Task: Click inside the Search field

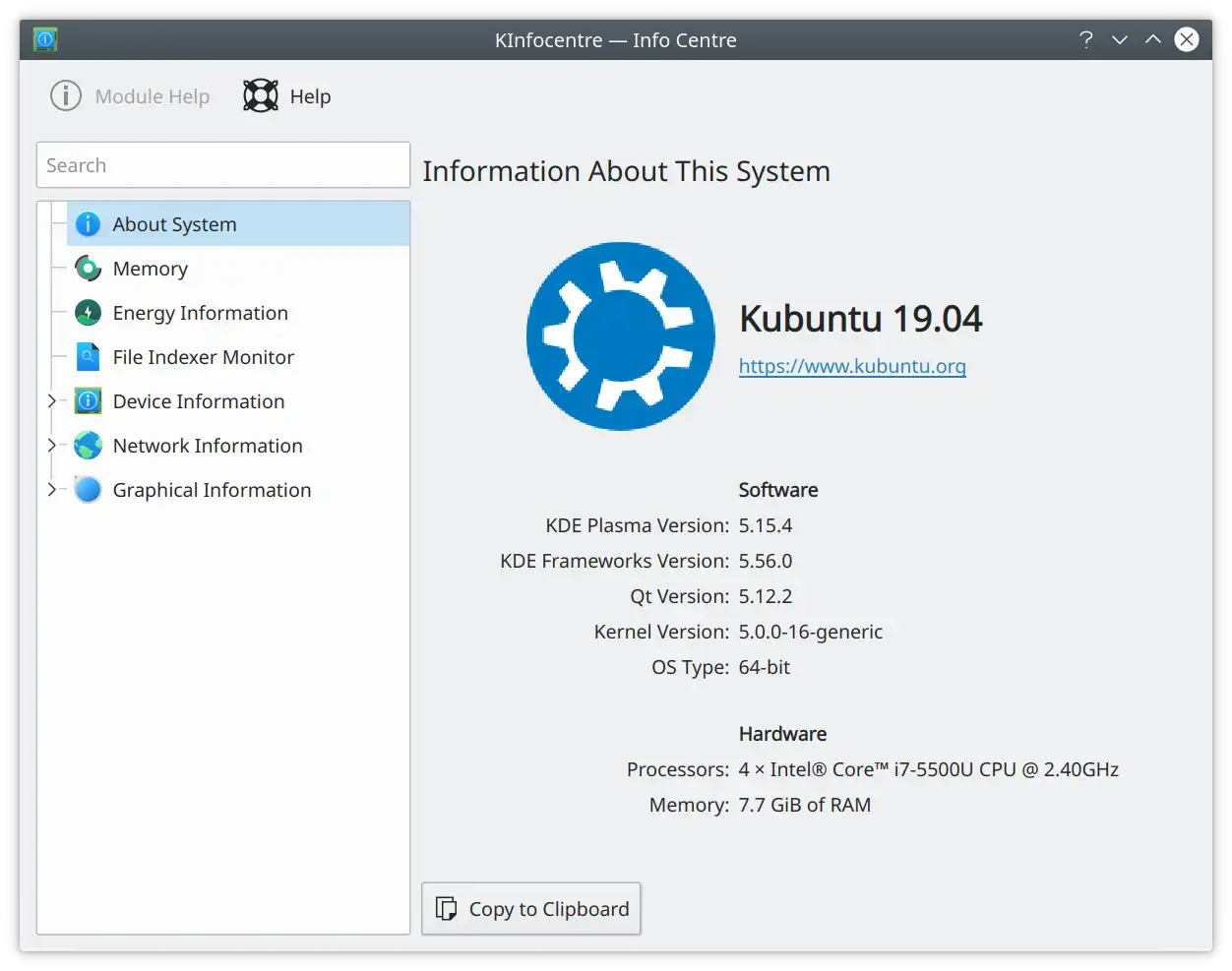Action: pos(222,164)
